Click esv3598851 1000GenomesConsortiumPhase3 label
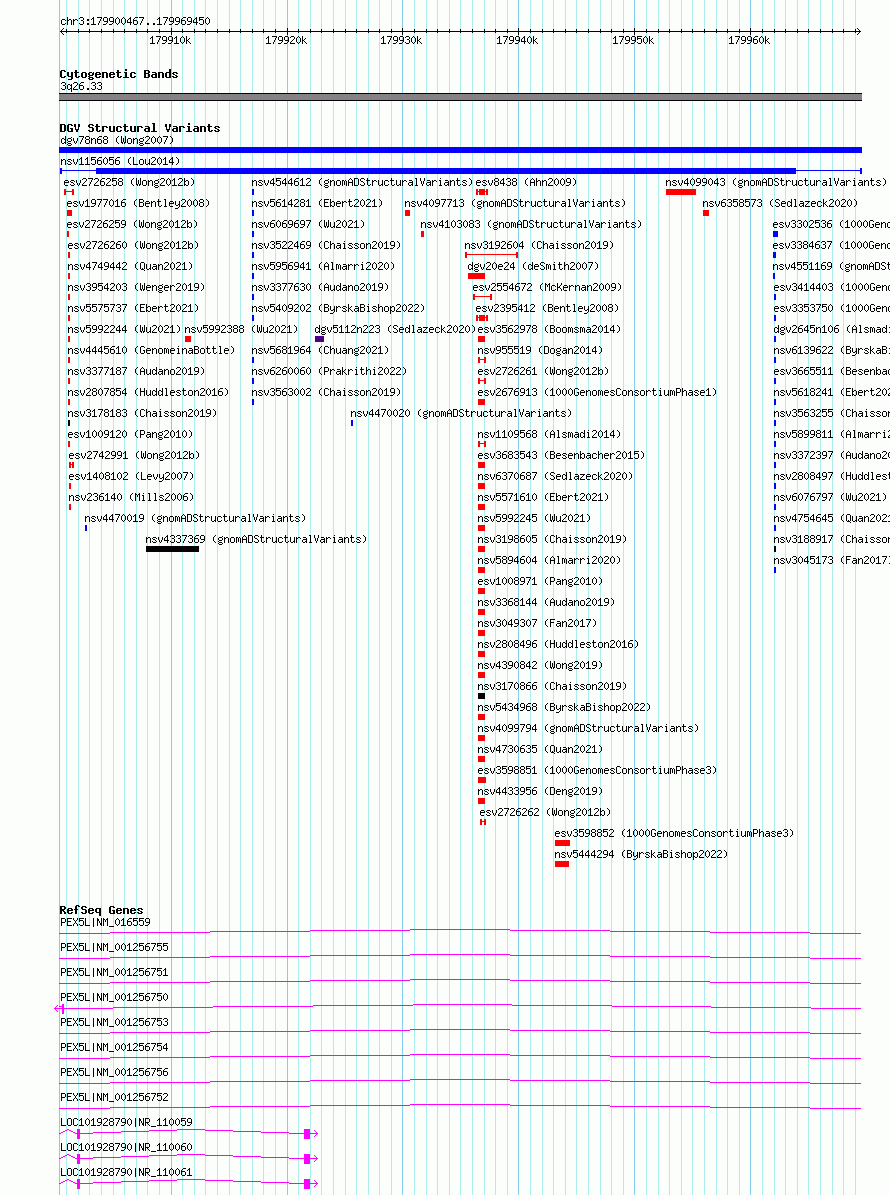Image resolution: width=890 pixels, height=1195 pixels. click(x=597, y=771)
